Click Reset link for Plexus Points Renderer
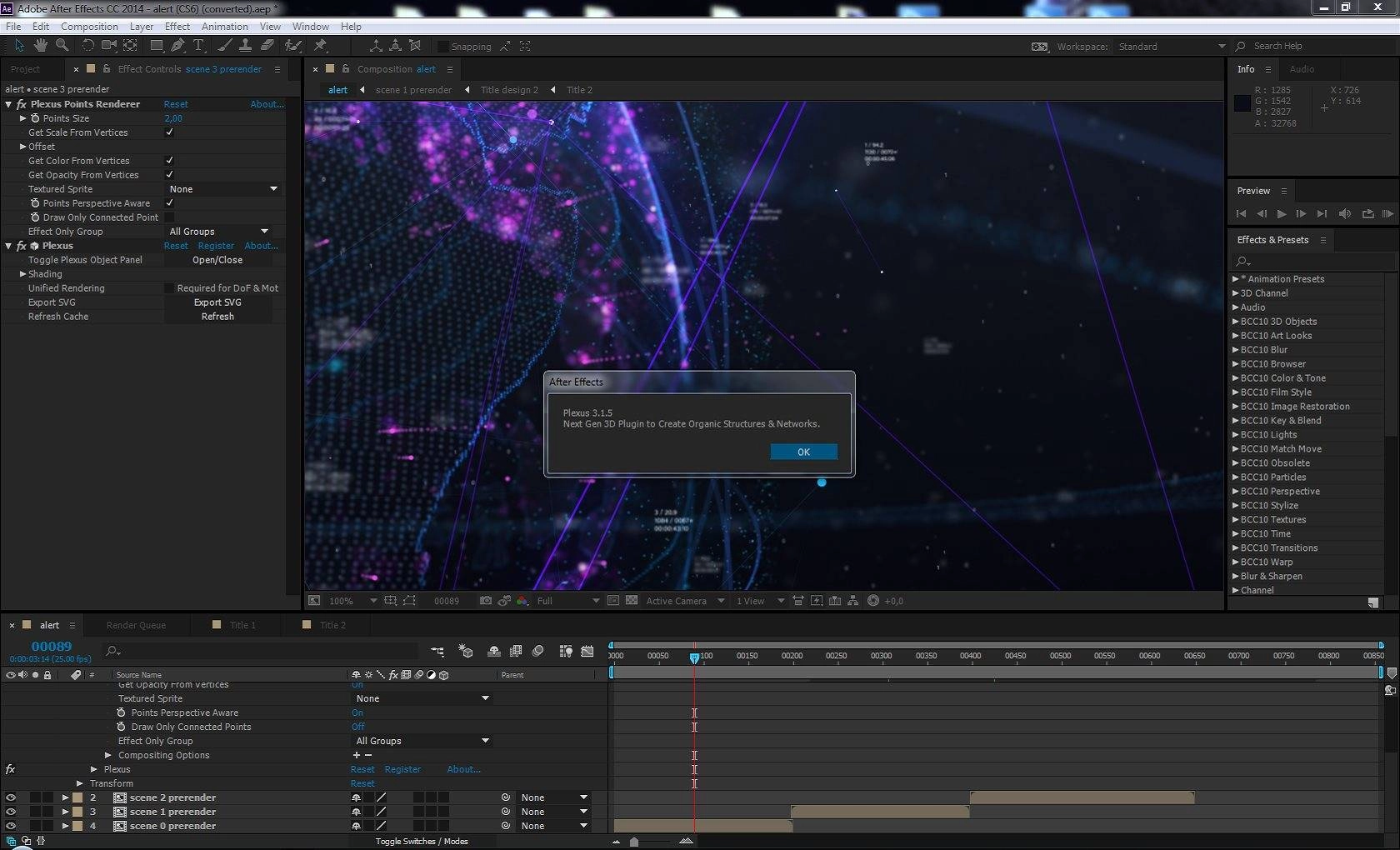This screenshot has width=1400, height=850. tap(176, 104)
